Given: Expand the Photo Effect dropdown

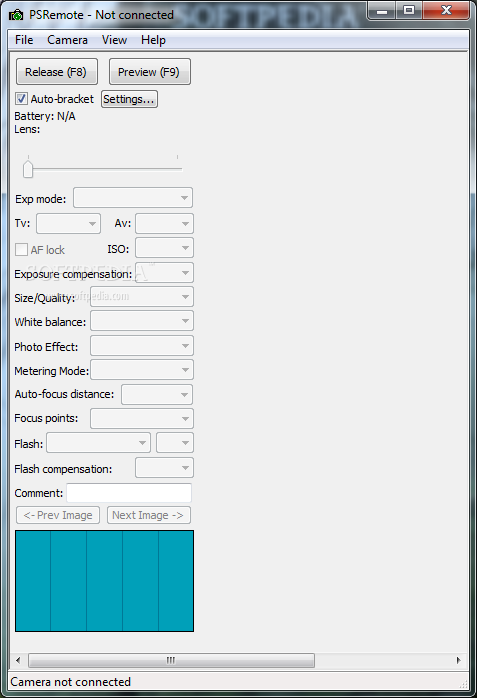Looking at the screenshot, I should [x=142, y=346].
